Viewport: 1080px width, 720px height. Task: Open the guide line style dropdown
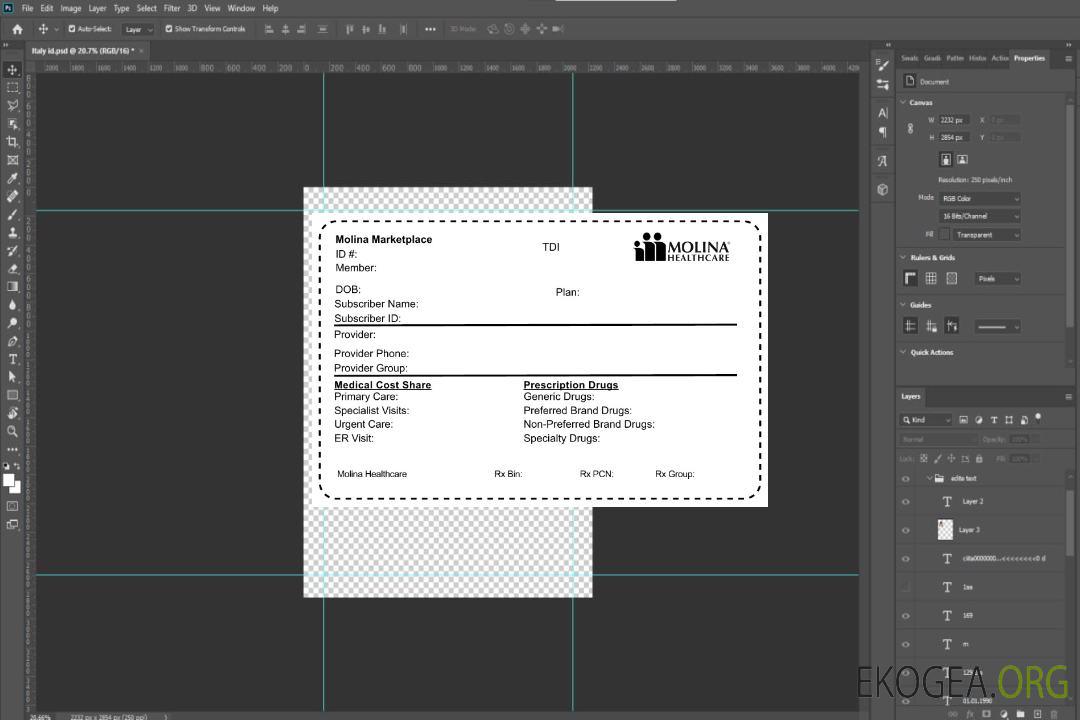coord(998,327)
